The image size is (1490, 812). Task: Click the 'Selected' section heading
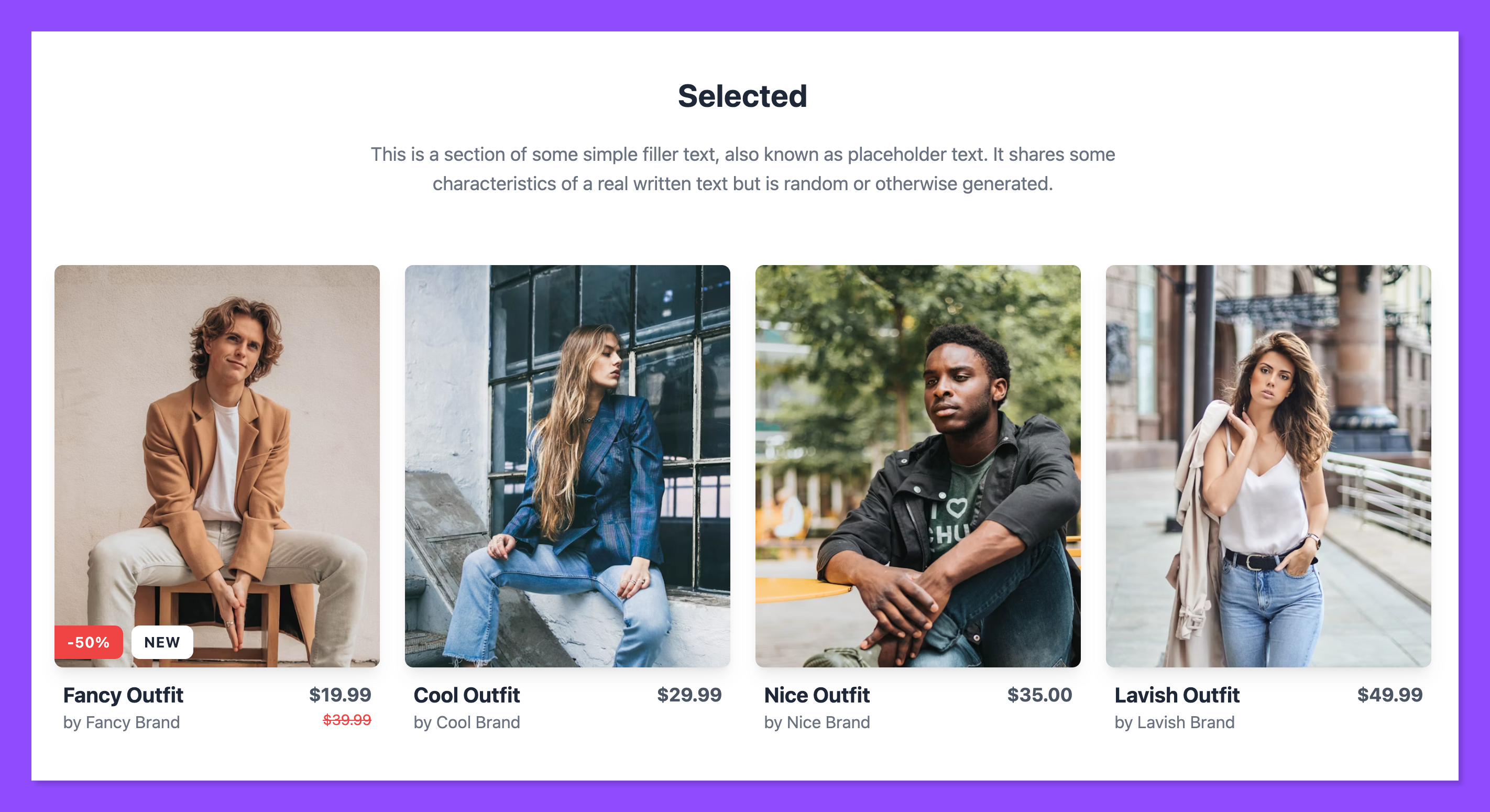tap(742, 96)
